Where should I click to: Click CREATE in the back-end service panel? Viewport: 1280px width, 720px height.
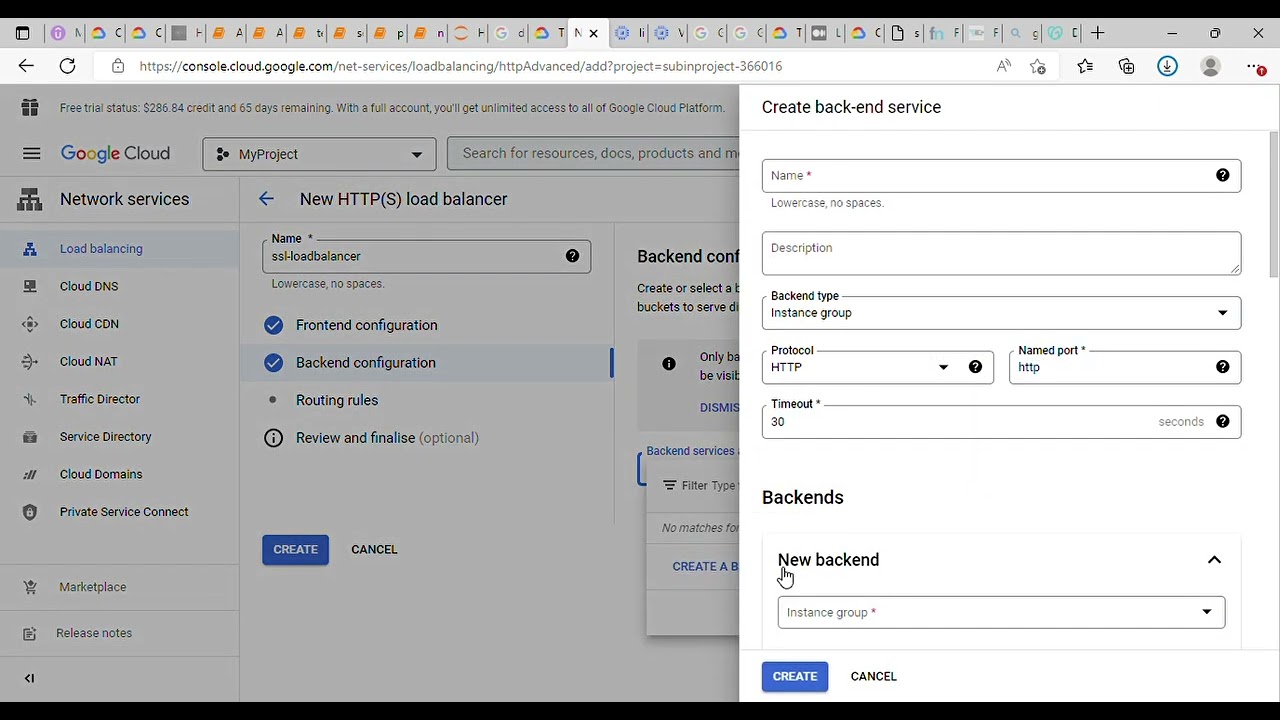pos(795,676)
